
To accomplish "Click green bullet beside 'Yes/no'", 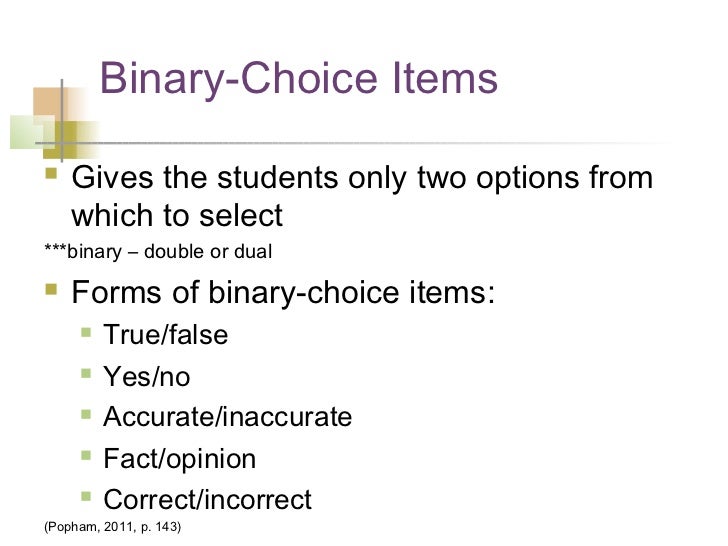I will 86,373.
